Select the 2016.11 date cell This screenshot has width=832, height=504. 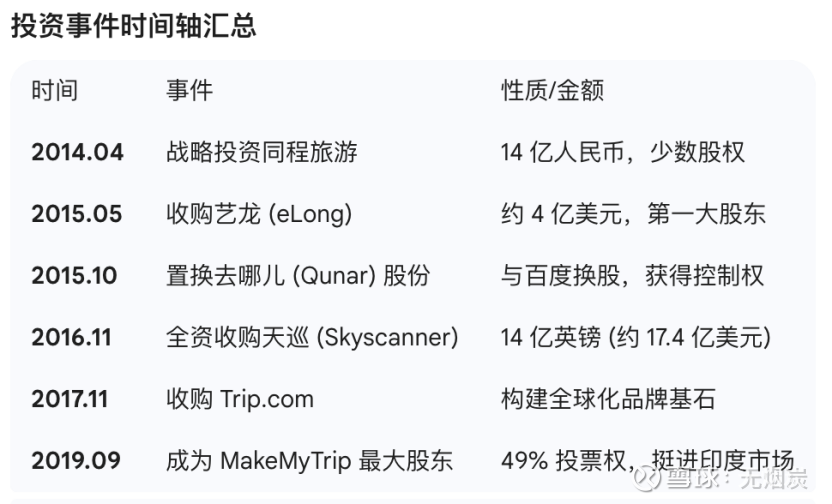(71, 339)
